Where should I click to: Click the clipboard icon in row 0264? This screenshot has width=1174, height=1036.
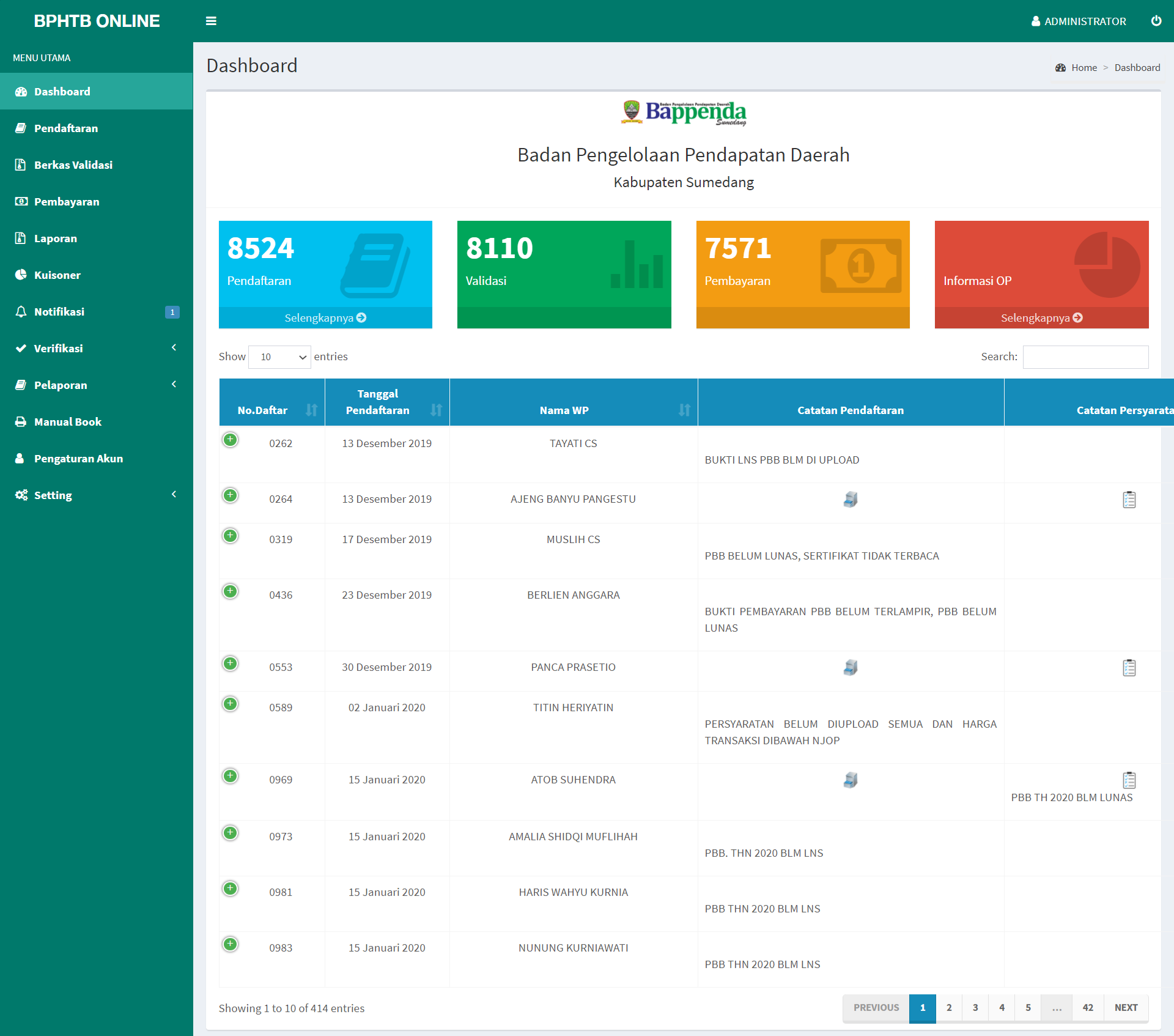pyautogui.click(x=1129, y=500)
